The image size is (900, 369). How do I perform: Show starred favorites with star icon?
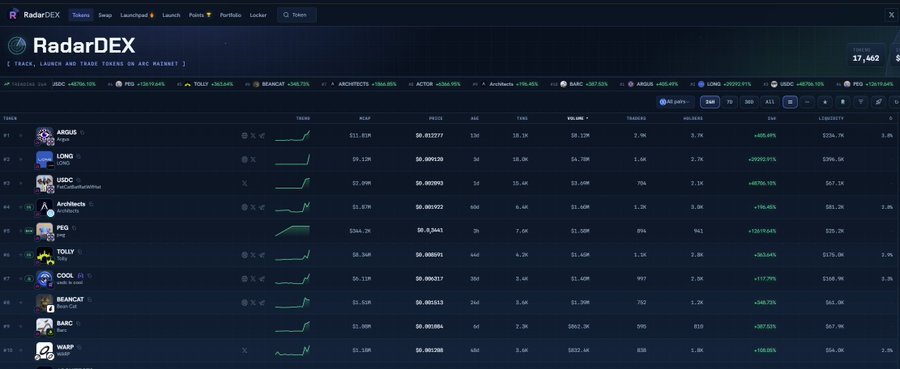[x=825, y=102]
